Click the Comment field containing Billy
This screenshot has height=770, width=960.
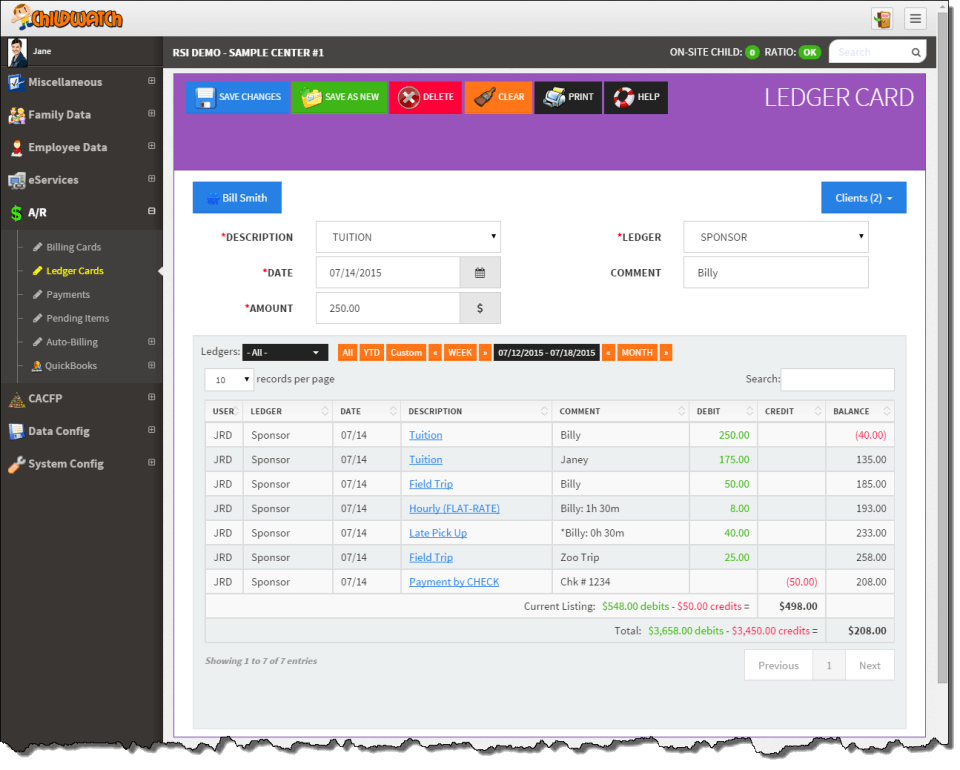click(776, 272)
